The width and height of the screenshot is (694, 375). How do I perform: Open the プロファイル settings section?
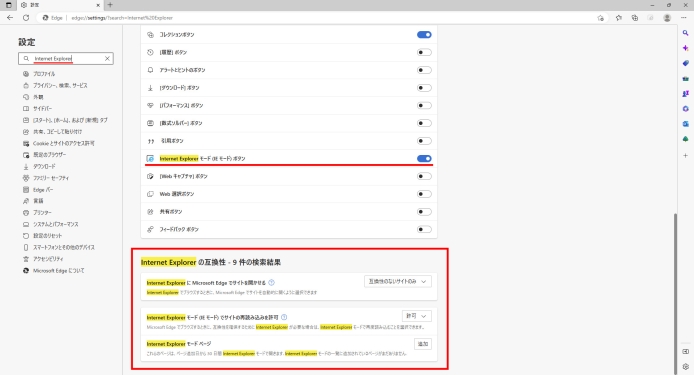(x=44, y=74)
